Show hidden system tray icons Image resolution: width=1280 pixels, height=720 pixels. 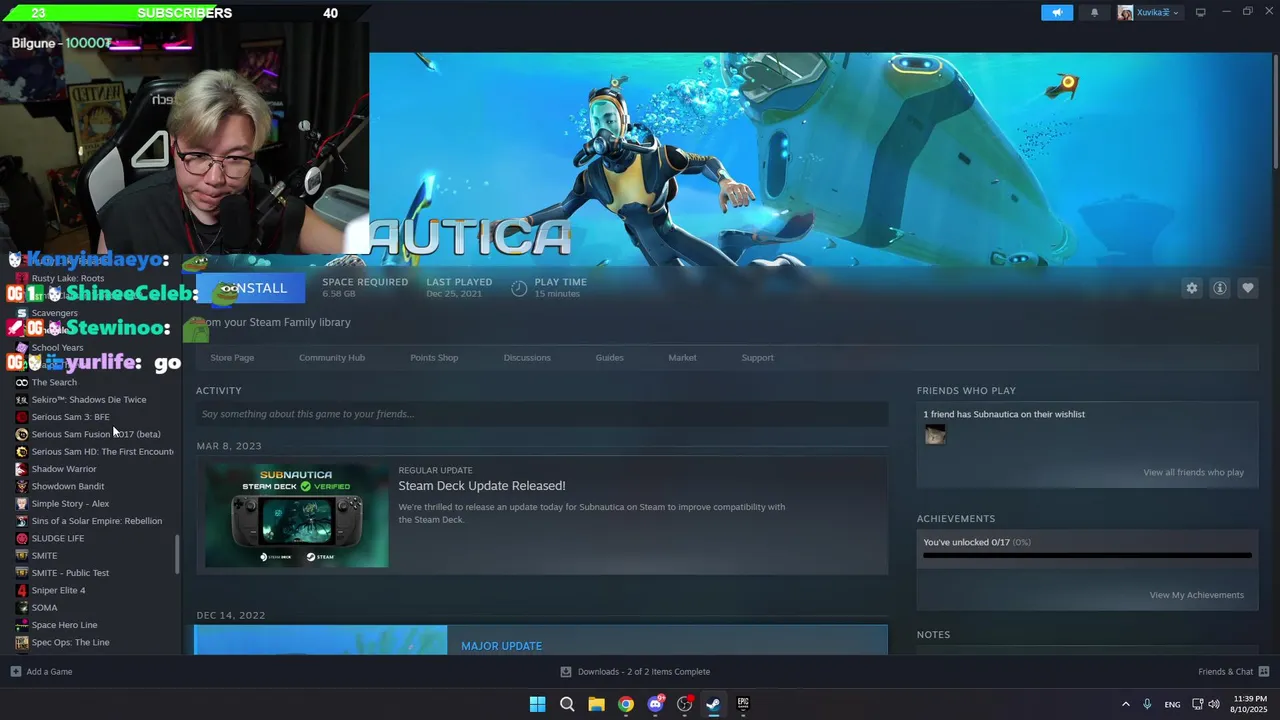coord(1125,704)
